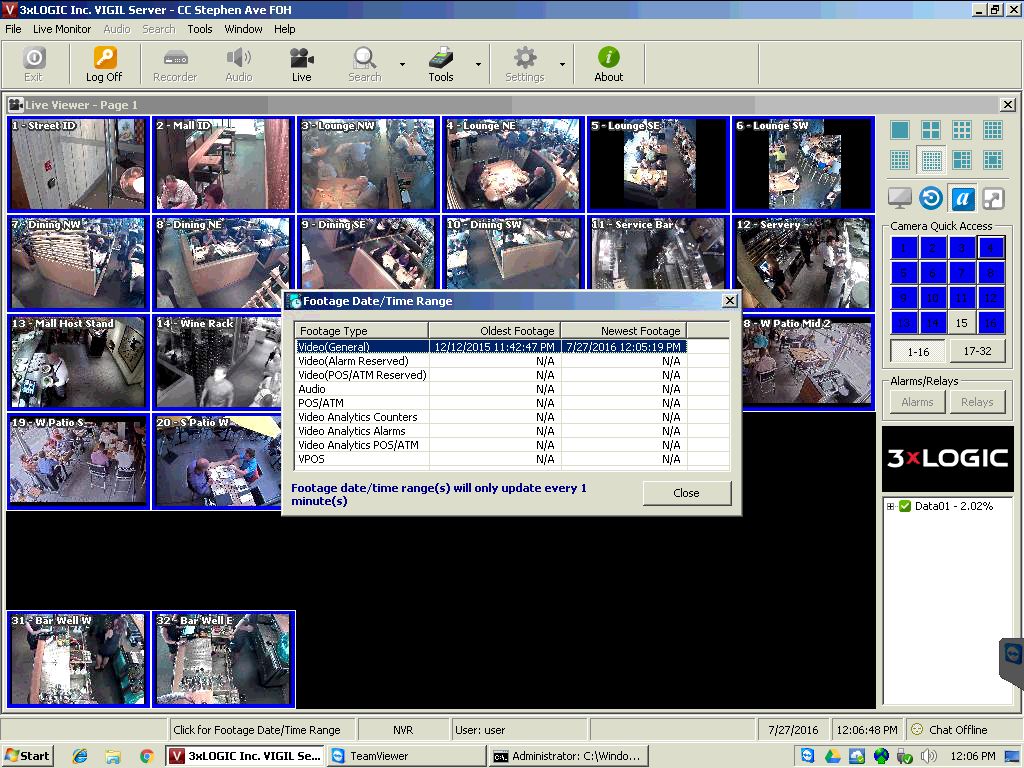The height and width of the screenshot is (768, 1024).
Task: Close the Footage Date/Time Range dialog
Action: coord(686,493)
